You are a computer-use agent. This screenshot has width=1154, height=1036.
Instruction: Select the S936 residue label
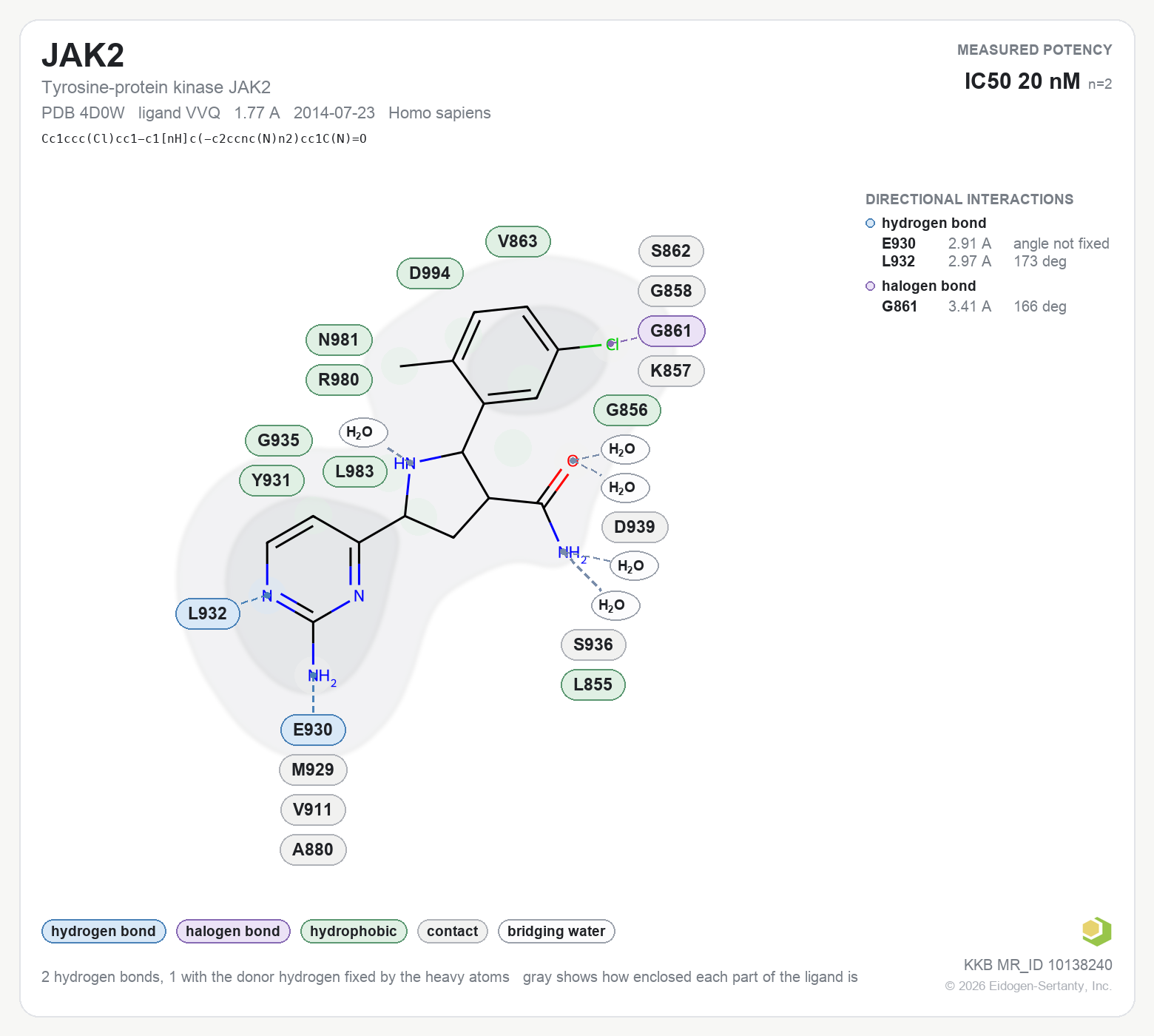pos(593,645)
